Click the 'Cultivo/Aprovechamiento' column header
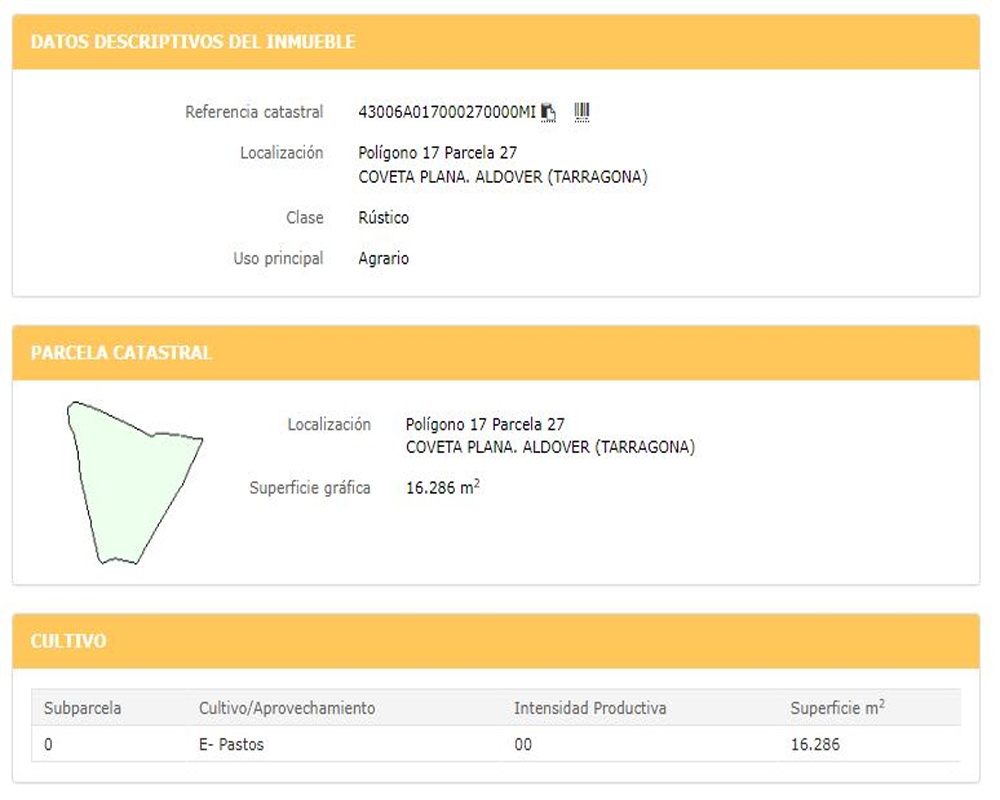This screenshot has width=1000, height=800. pyautogui.click(x=287, y=708)
